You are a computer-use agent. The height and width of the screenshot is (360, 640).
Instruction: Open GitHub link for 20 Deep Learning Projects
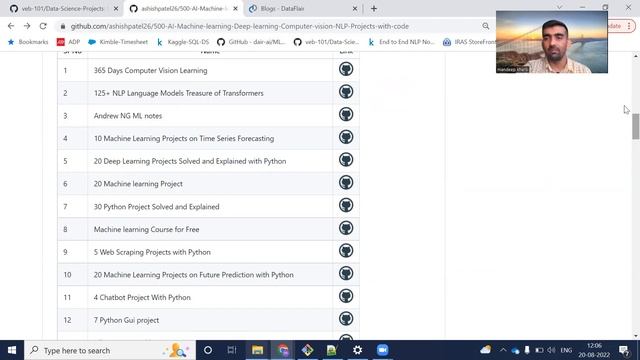[346, 160]
